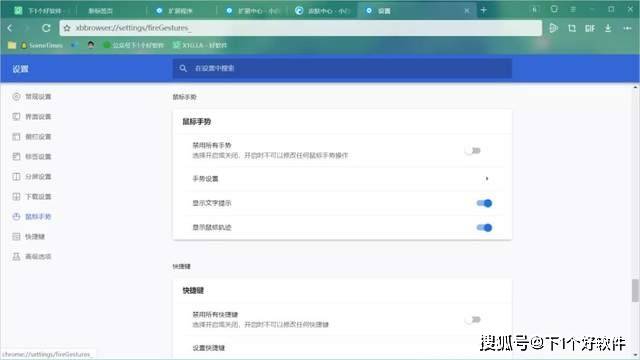Click the vertical scrollbar thumb
Image resolution: width=640 pixels, height=360 pixels.
[635, 291]
